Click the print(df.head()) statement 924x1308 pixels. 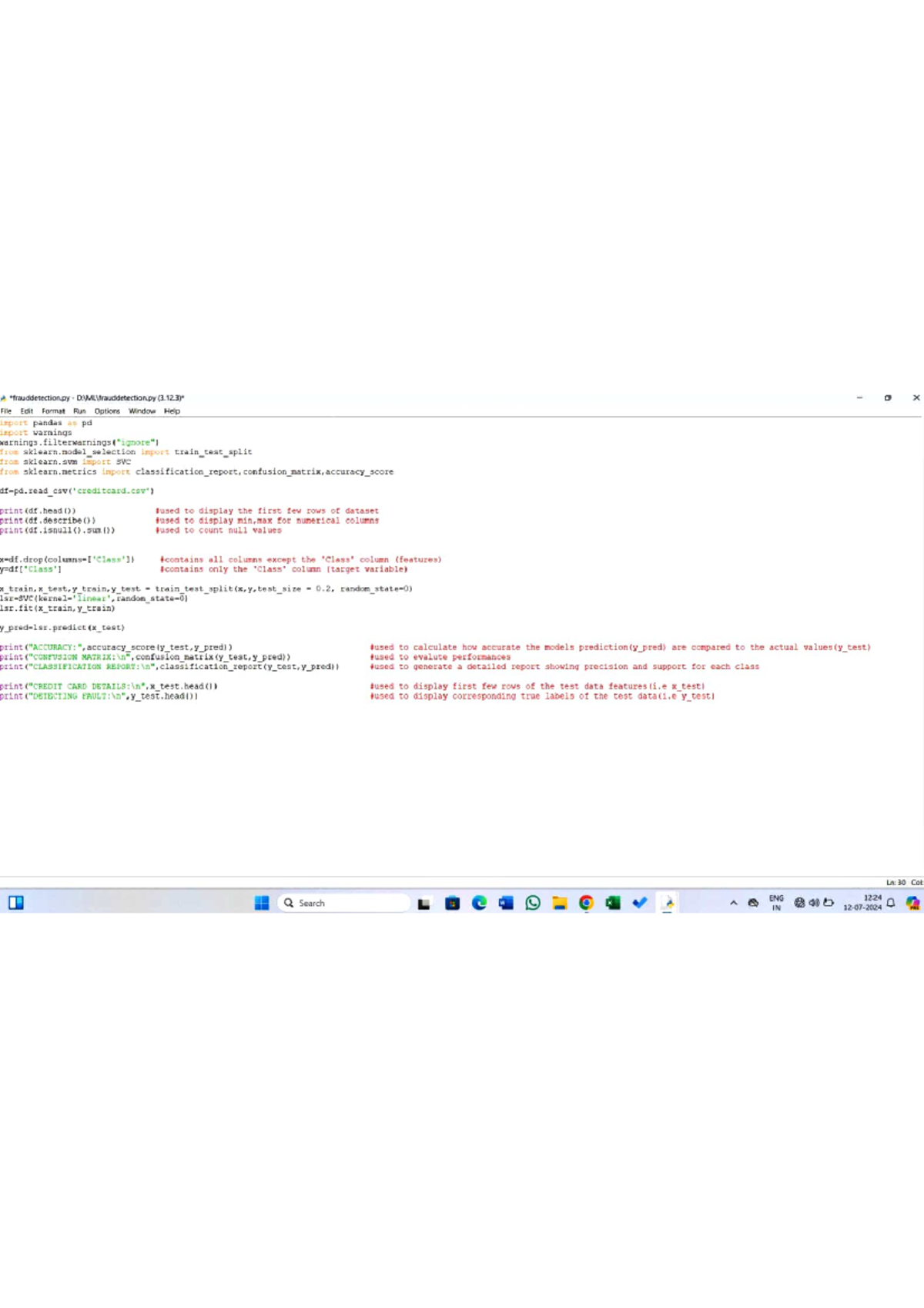[38, 511]
